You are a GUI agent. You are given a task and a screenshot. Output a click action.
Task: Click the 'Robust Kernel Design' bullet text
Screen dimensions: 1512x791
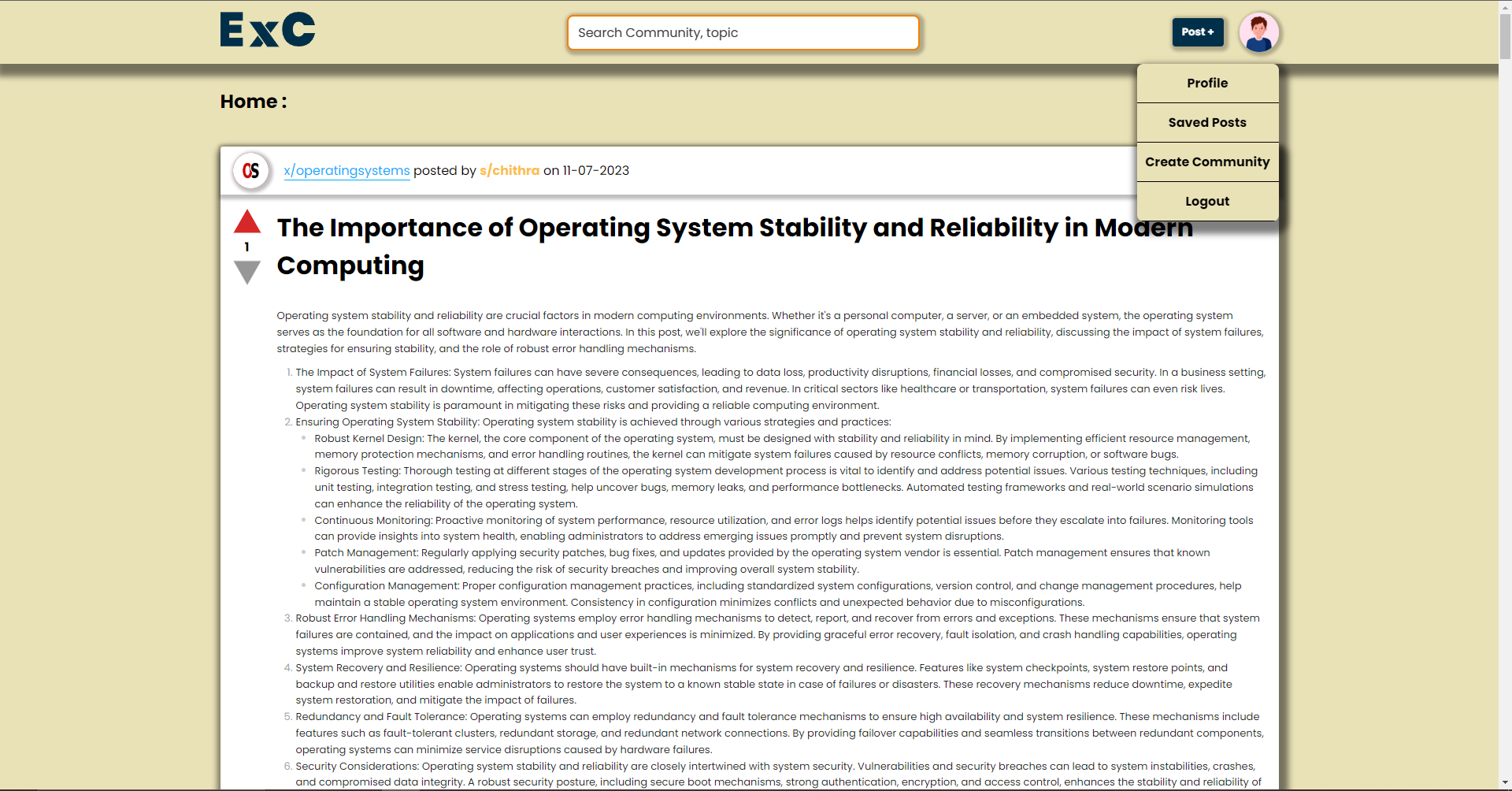click(x=782, y=446)
